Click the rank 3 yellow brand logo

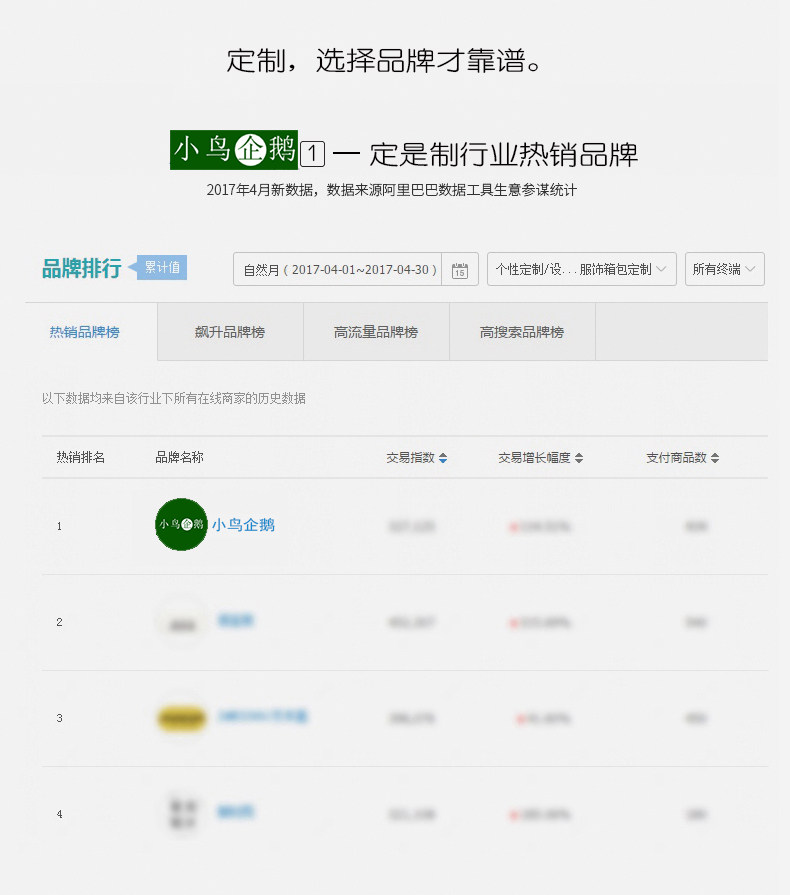pyautogui.click(x=182, y=718)
